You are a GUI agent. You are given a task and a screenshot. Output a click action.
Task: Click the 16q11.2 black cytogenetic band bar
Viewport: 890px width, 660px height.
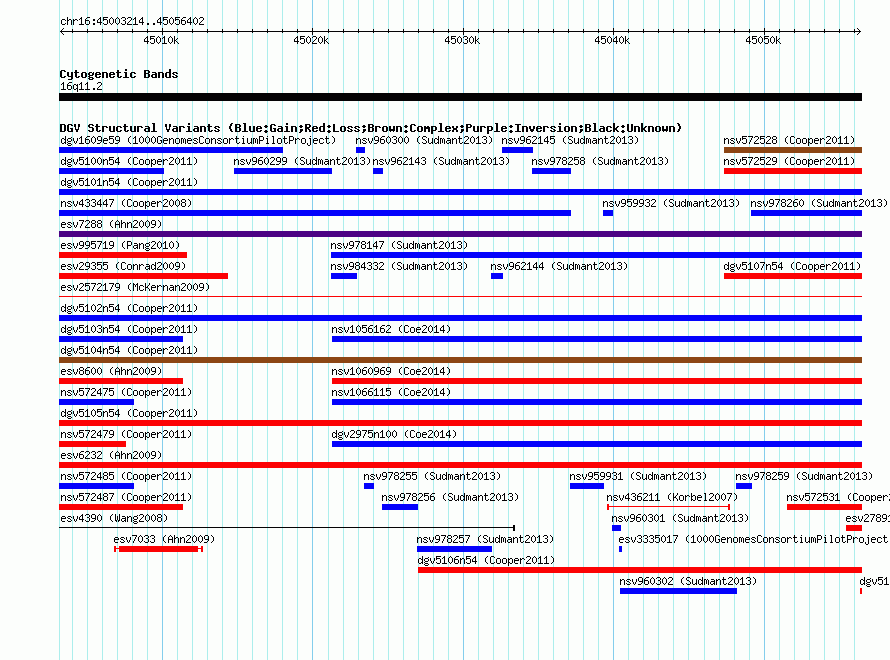pyautogui.click(x=460, y=97)
